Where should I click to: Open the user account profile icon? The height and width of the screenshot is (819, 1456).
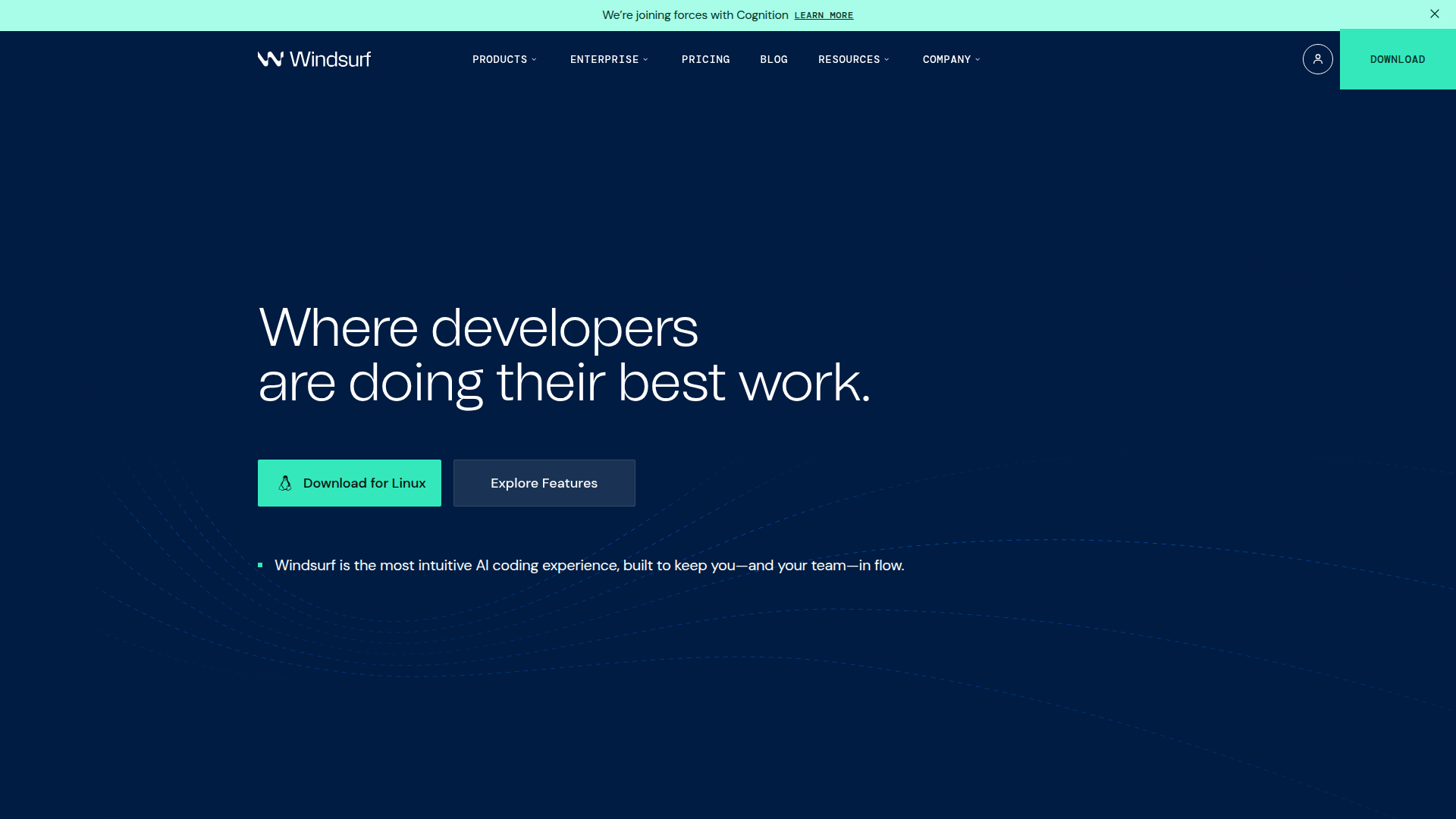[1317, 59]
